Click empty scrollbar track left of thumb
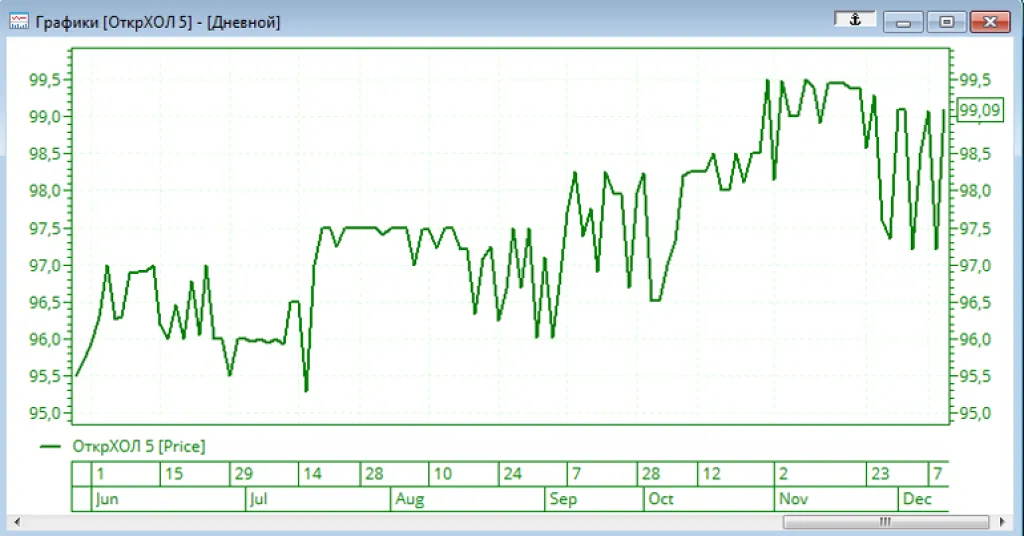Image resolution: width=1024 pixels, height=536 pixels. coord(400,522)
